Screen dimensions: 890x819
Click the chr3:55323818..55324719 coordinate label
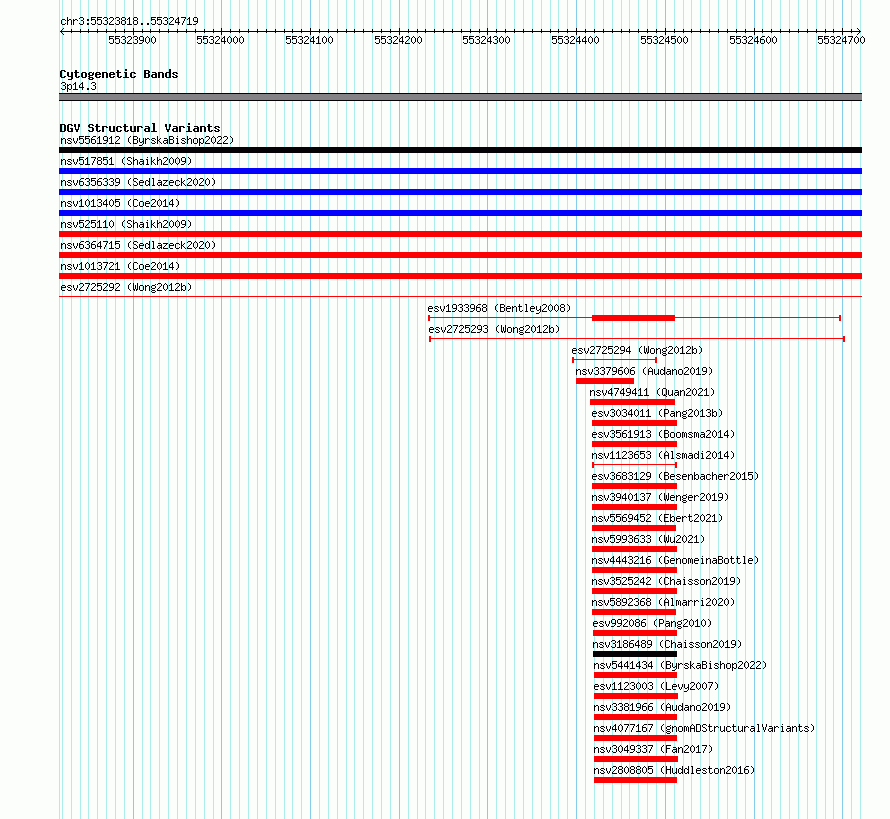[x=129, y=21]
